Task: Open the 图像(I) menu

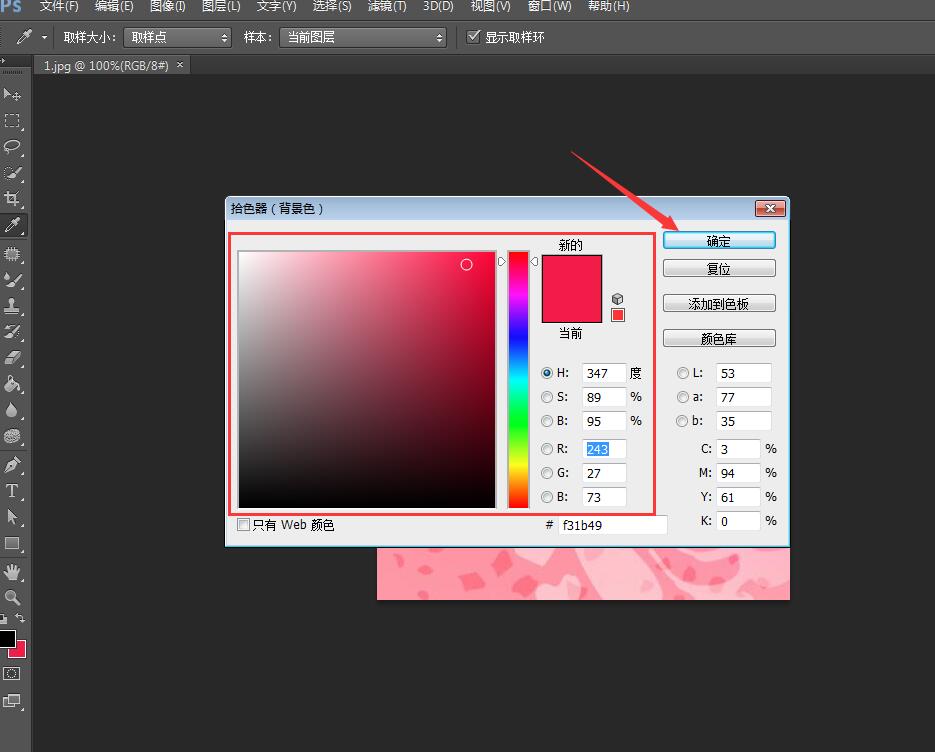Action: (168, 7)
